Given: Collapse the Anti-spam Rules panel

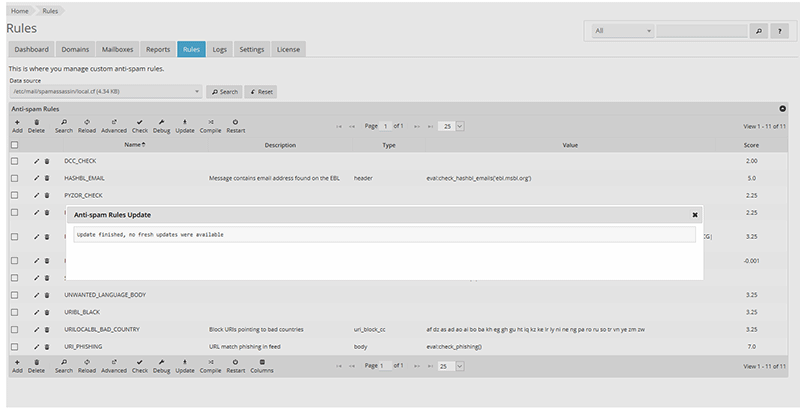Looking at the screenshot, I should click(x=782, y=109).
